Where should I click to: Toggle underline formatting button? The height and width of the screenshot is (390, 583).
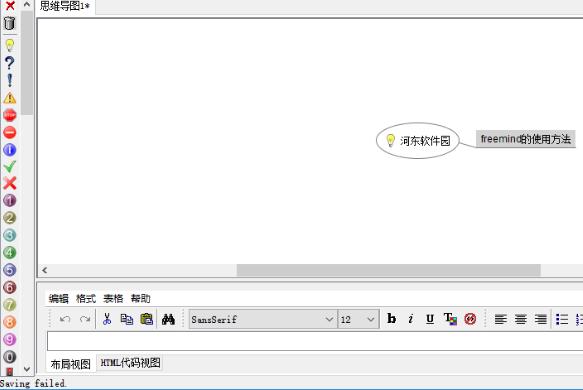coord(430,319)
